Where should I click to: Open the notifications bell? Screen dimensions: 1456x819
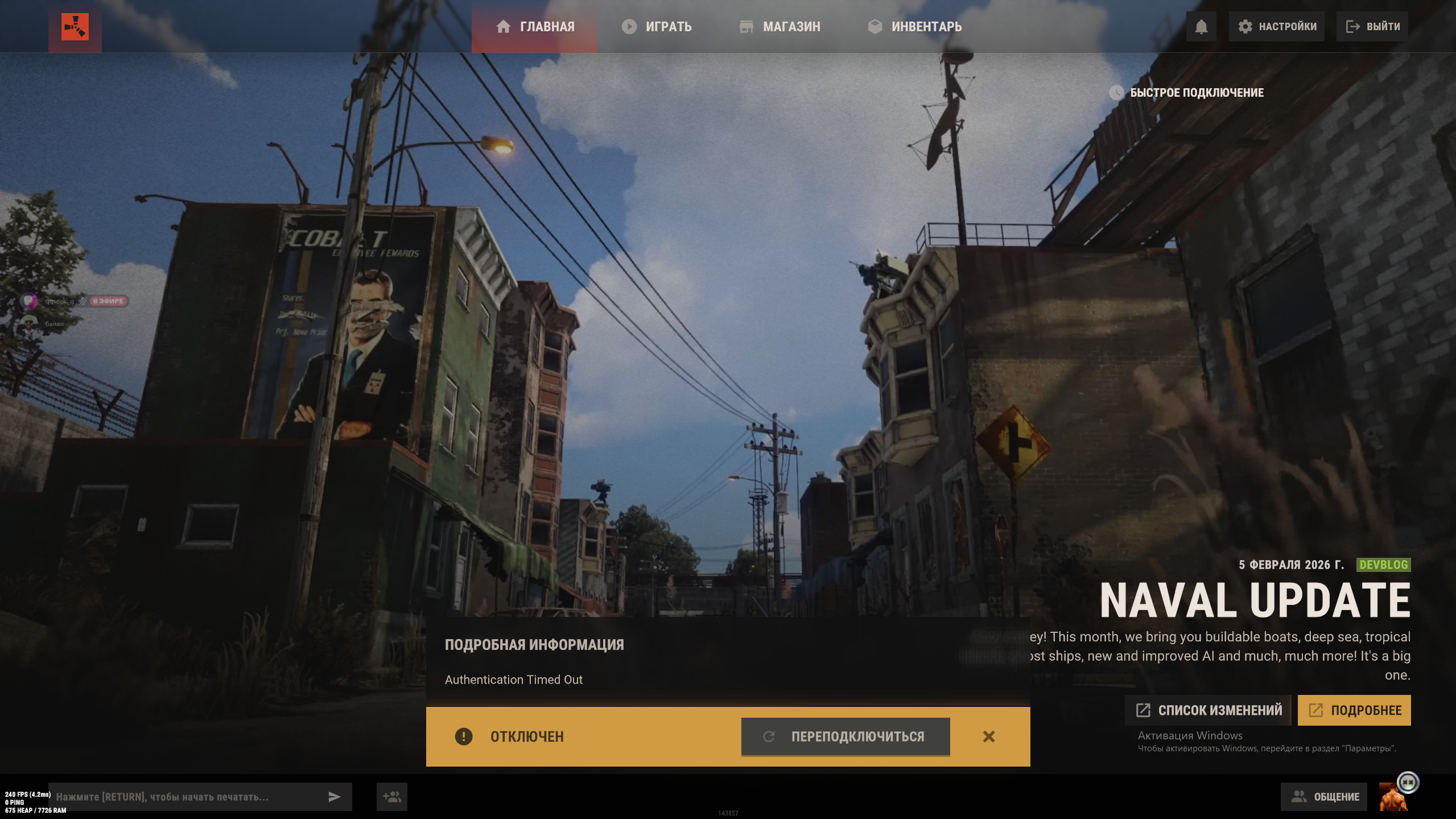click(1201, 27)
